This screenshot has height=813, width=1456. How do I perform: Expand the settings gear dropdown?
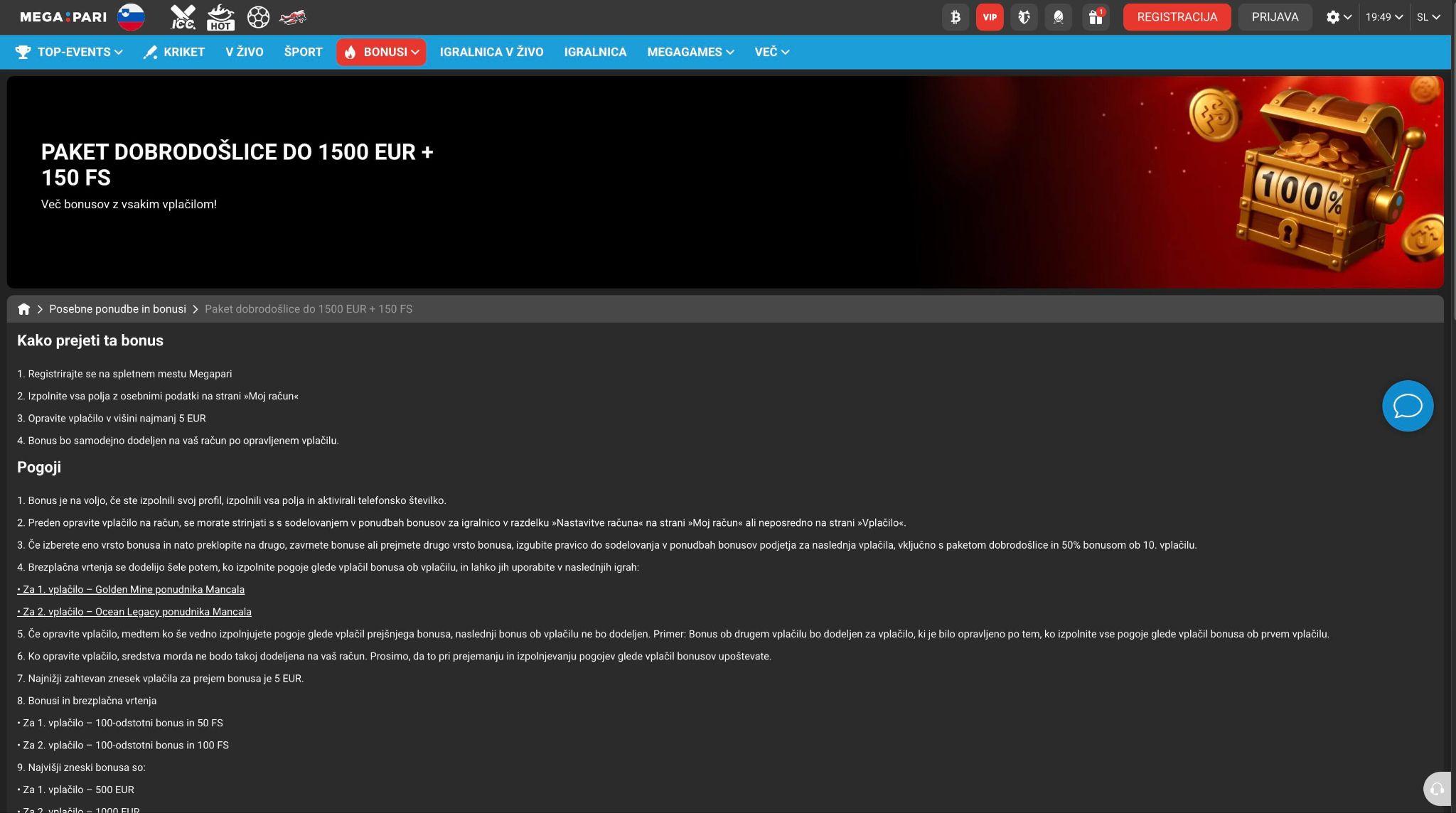click(x=1339, y=17)
